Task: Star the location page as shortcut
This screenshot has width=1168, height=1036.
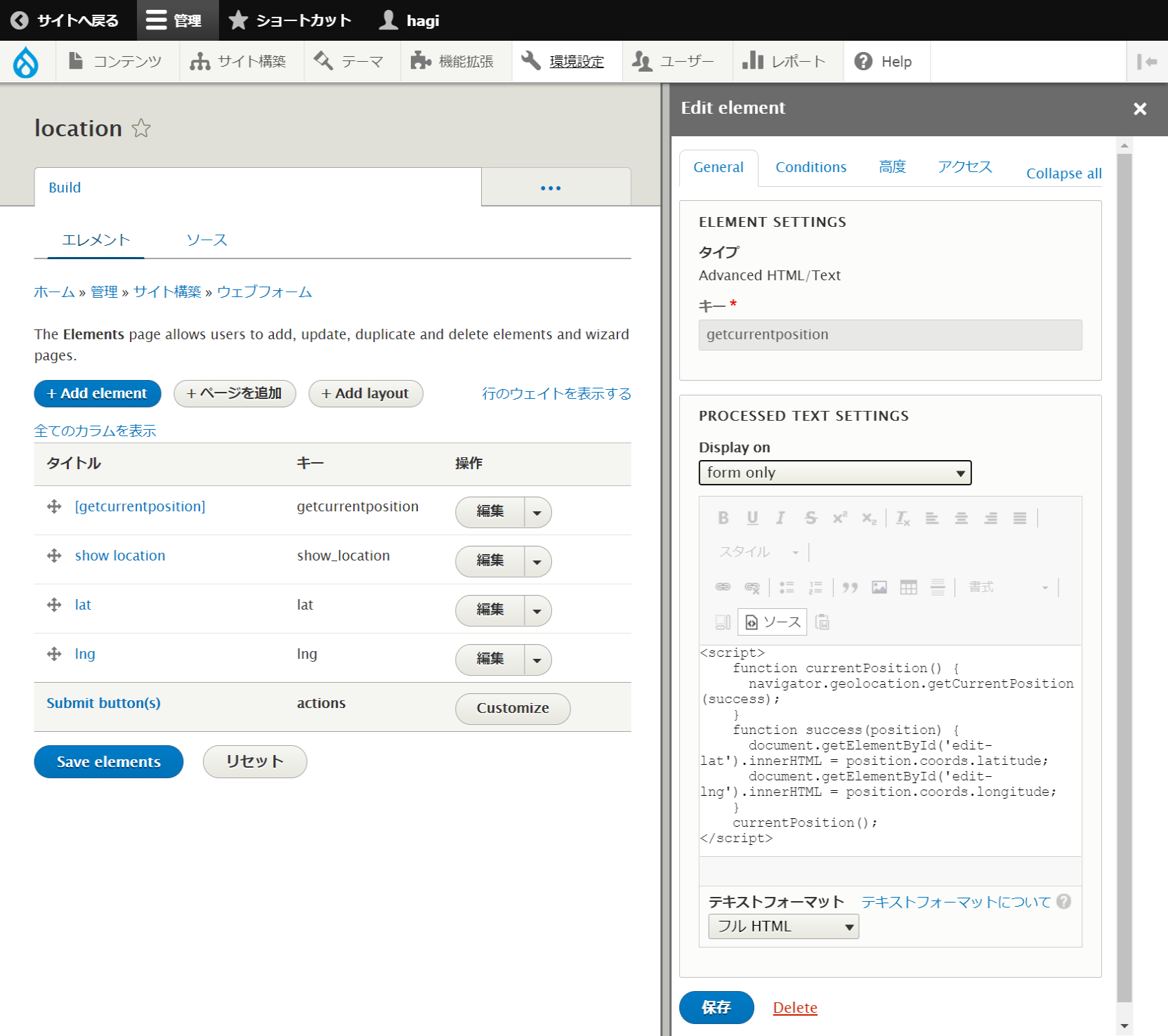Action: click(141, 128)
